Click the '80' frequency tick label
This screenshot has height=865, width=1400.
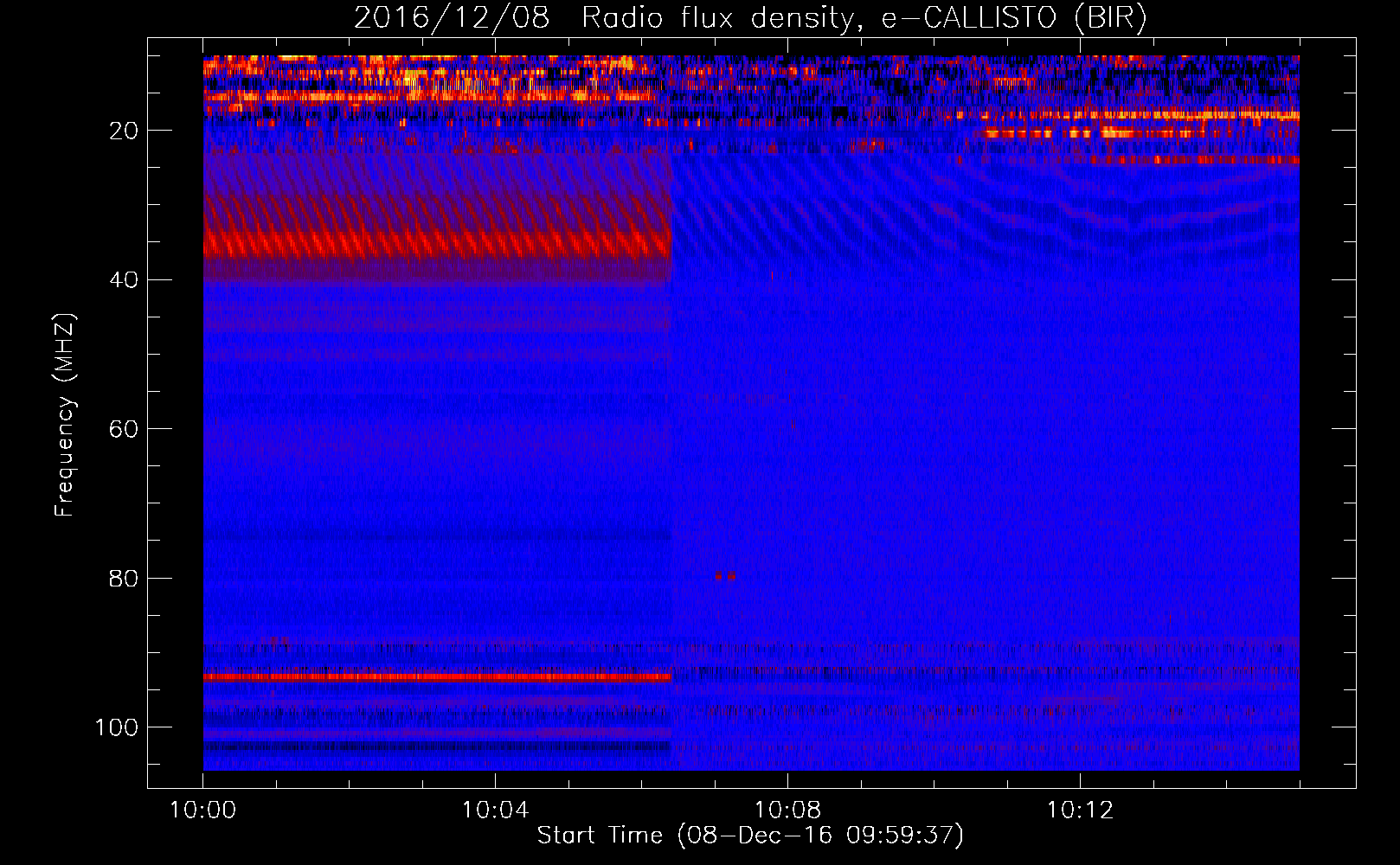[x=124, y=579]
